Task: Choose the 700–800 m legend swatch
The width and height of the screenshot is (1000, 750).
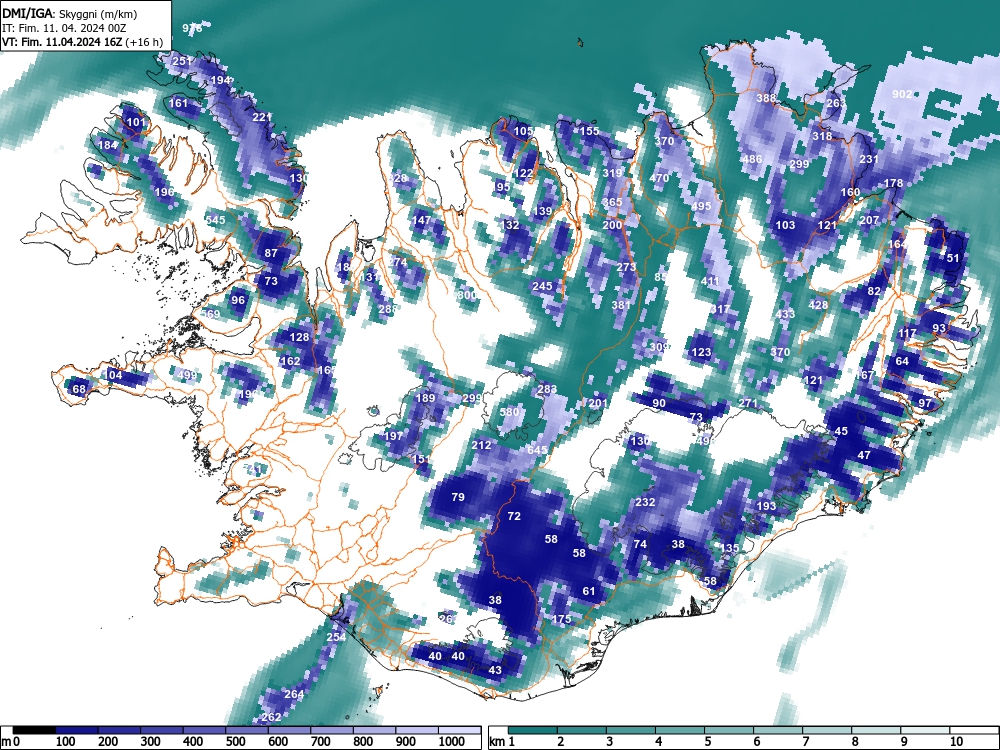Action: pos(332,730)
